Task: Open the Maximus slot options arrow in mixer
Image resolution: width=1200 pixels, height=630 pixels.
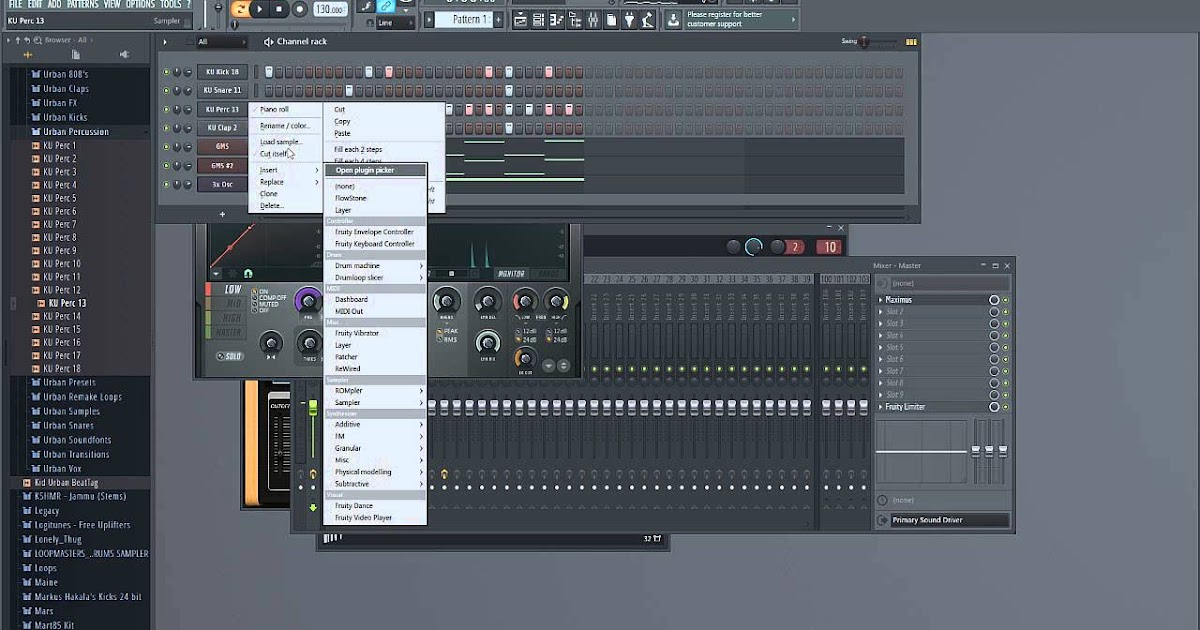Action: click(x=881, y=300)
